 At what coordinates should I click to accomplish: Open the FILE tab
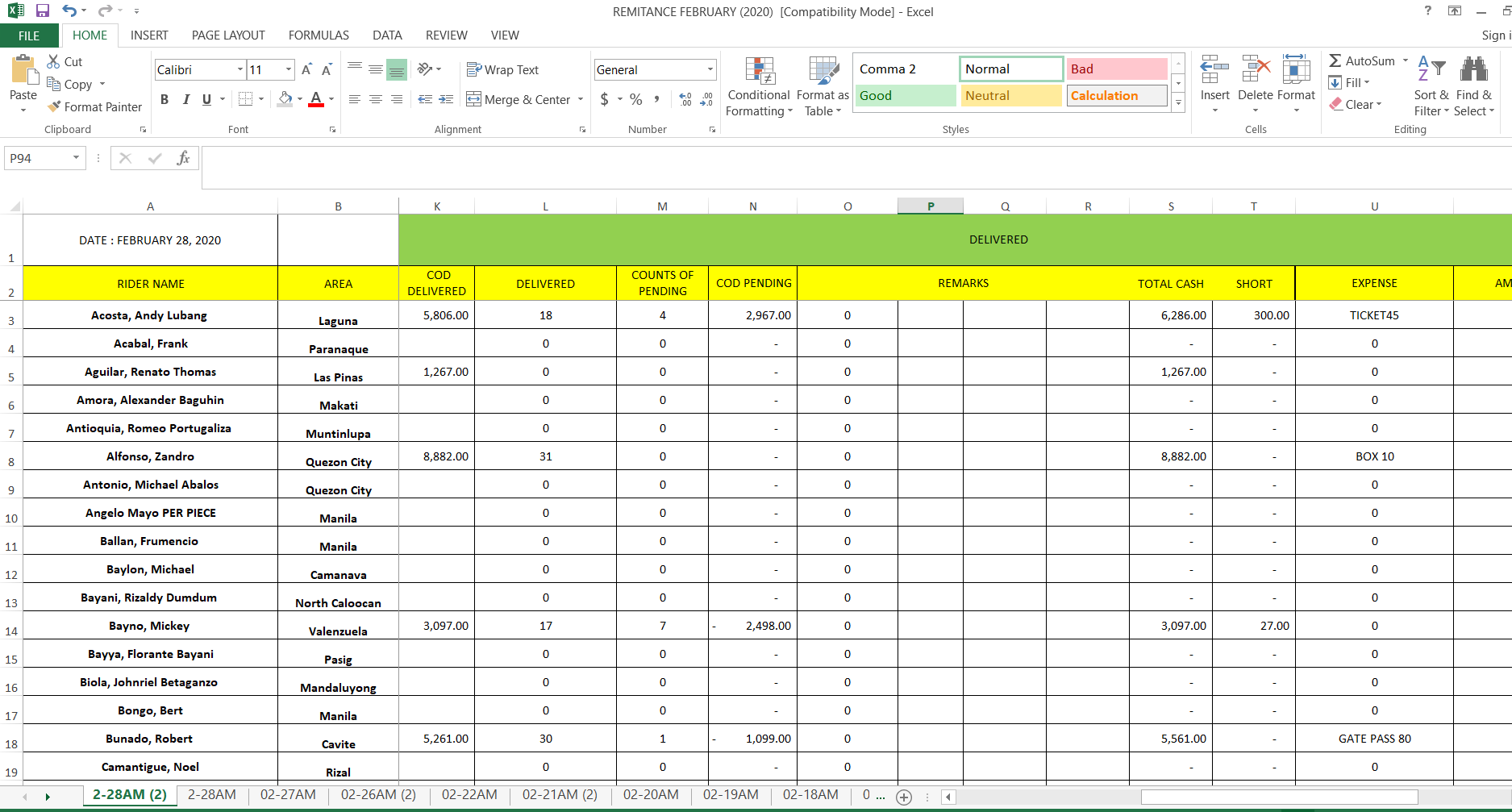[x=29, y=35]
